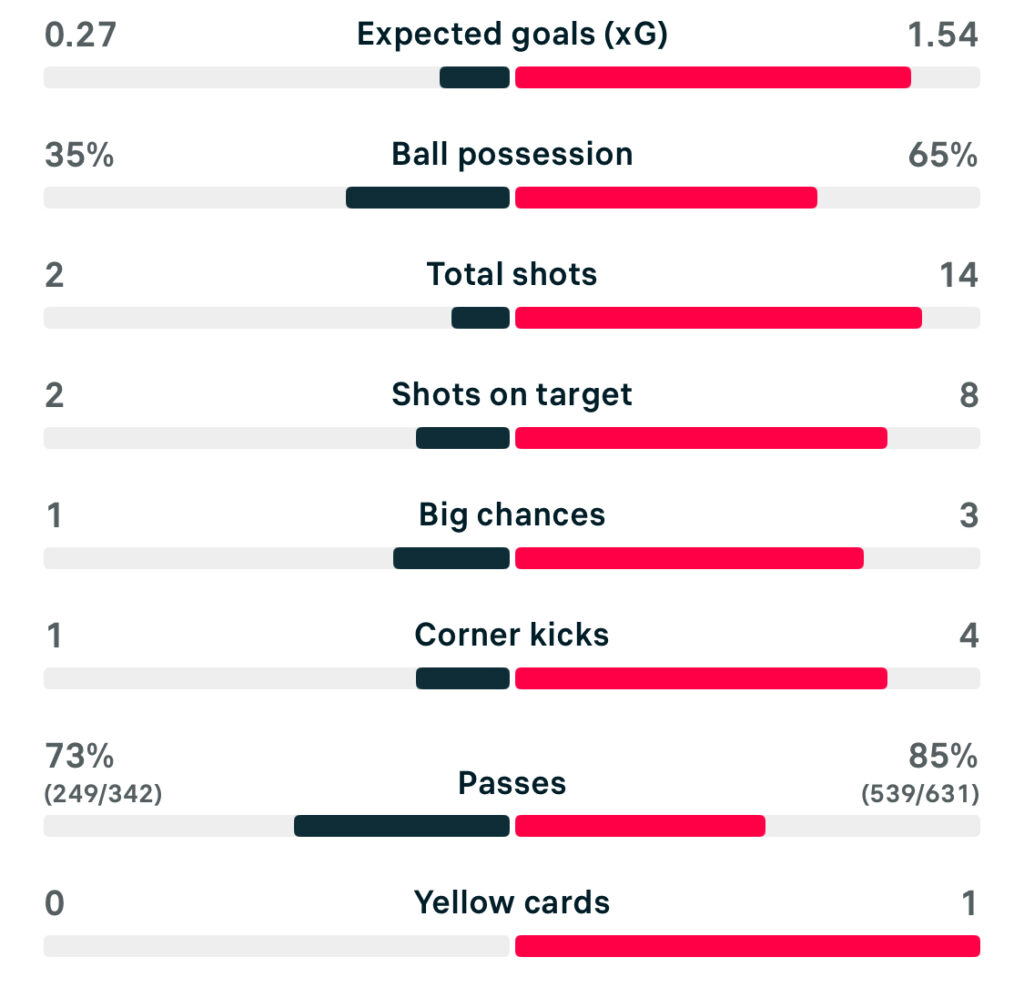Click the 14 total shots value
Image resolution: width=1024 pixels, height=998 pixels.
click(x=958, y=275)
